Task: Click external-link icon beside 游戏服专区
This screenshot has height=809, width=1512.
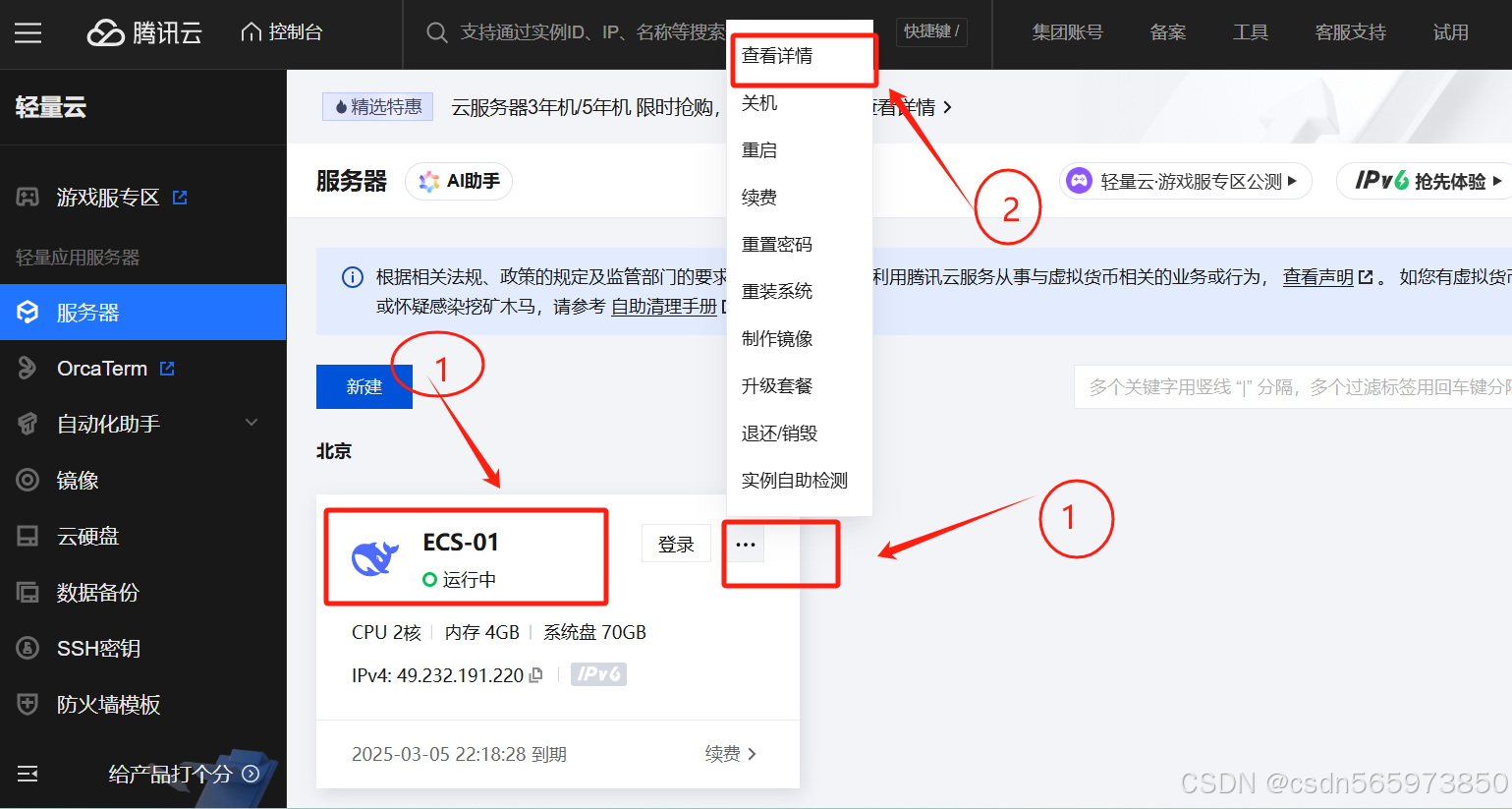Action: [180, 198]
